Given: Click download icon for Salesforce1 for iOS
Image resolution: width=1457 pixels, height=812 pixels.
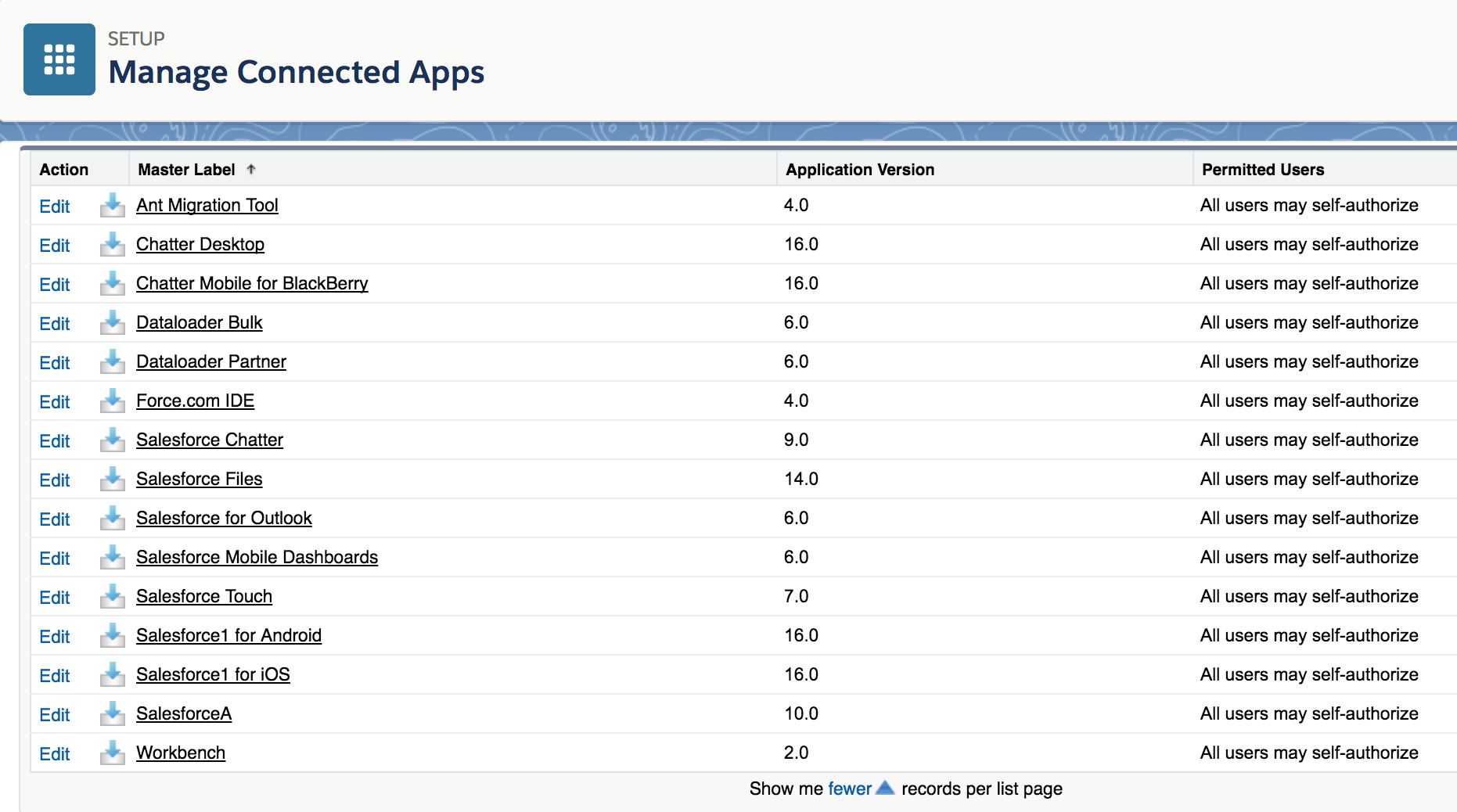Looking at the screenshot, I should tap(113, 674).
